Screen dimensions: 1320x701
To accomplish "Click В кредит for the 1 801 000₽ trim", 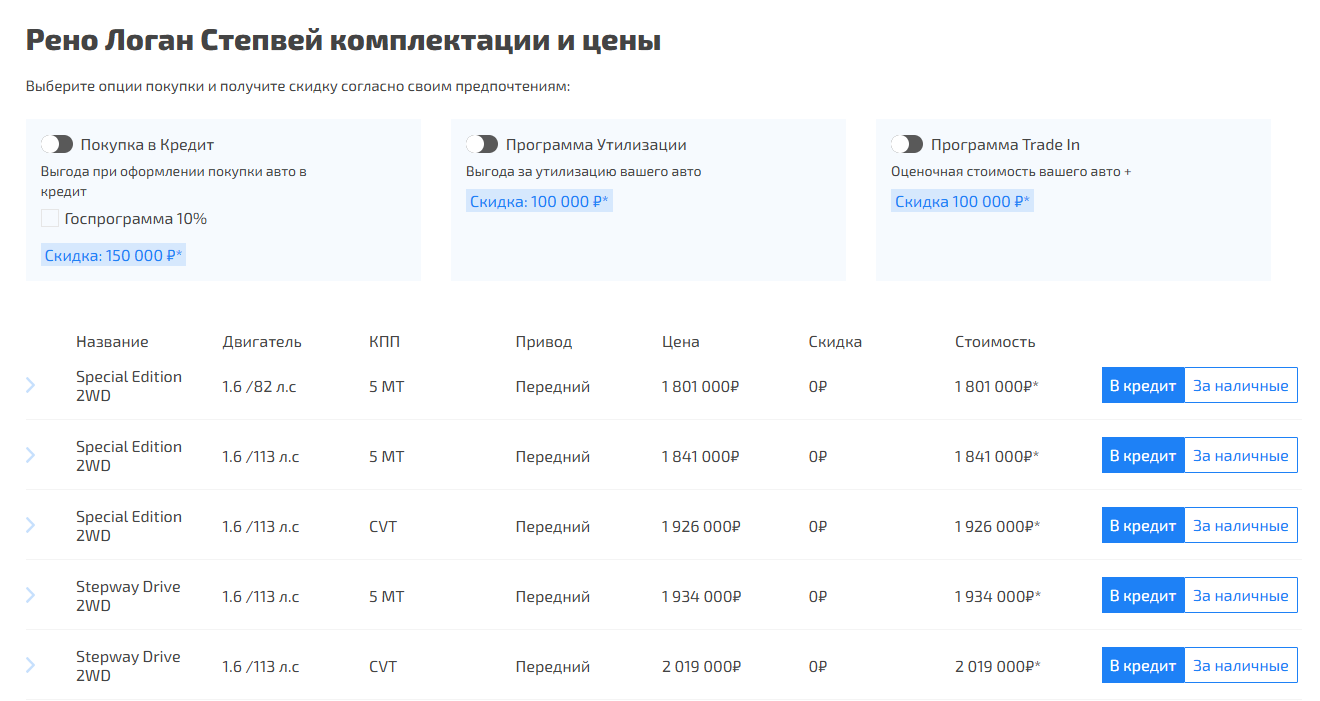I will coord(1143,385).
